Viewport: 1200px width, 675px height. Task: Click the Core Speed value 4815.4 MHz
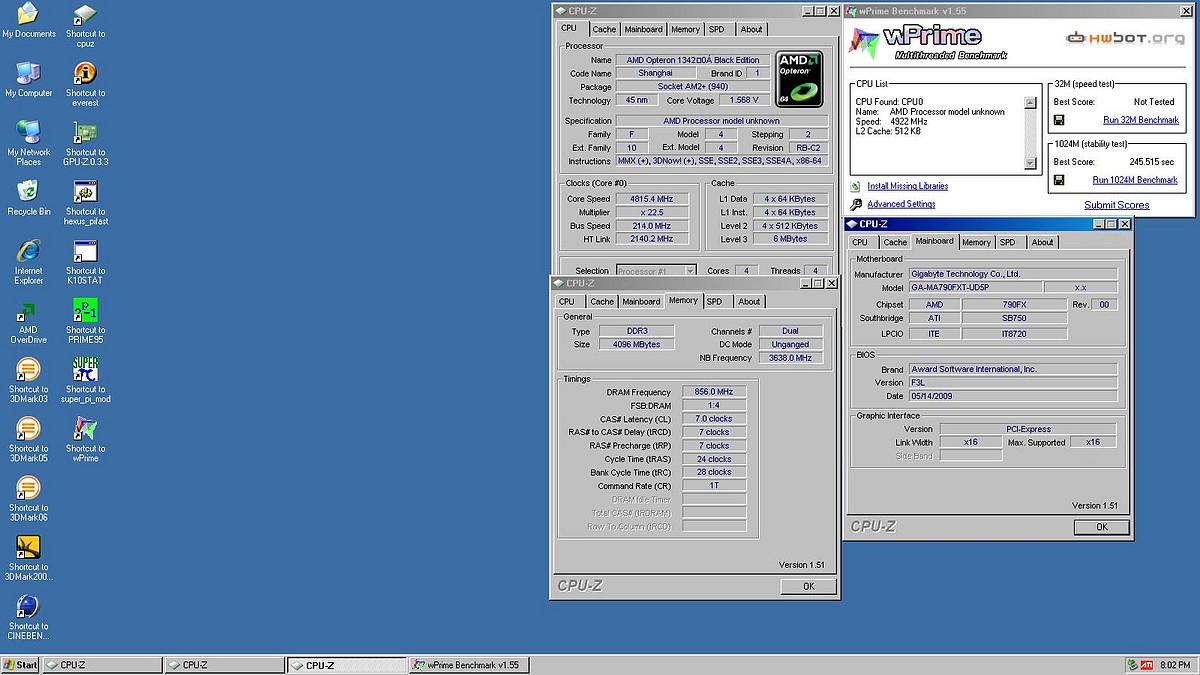pyautogui.click(x=652, y=199)
